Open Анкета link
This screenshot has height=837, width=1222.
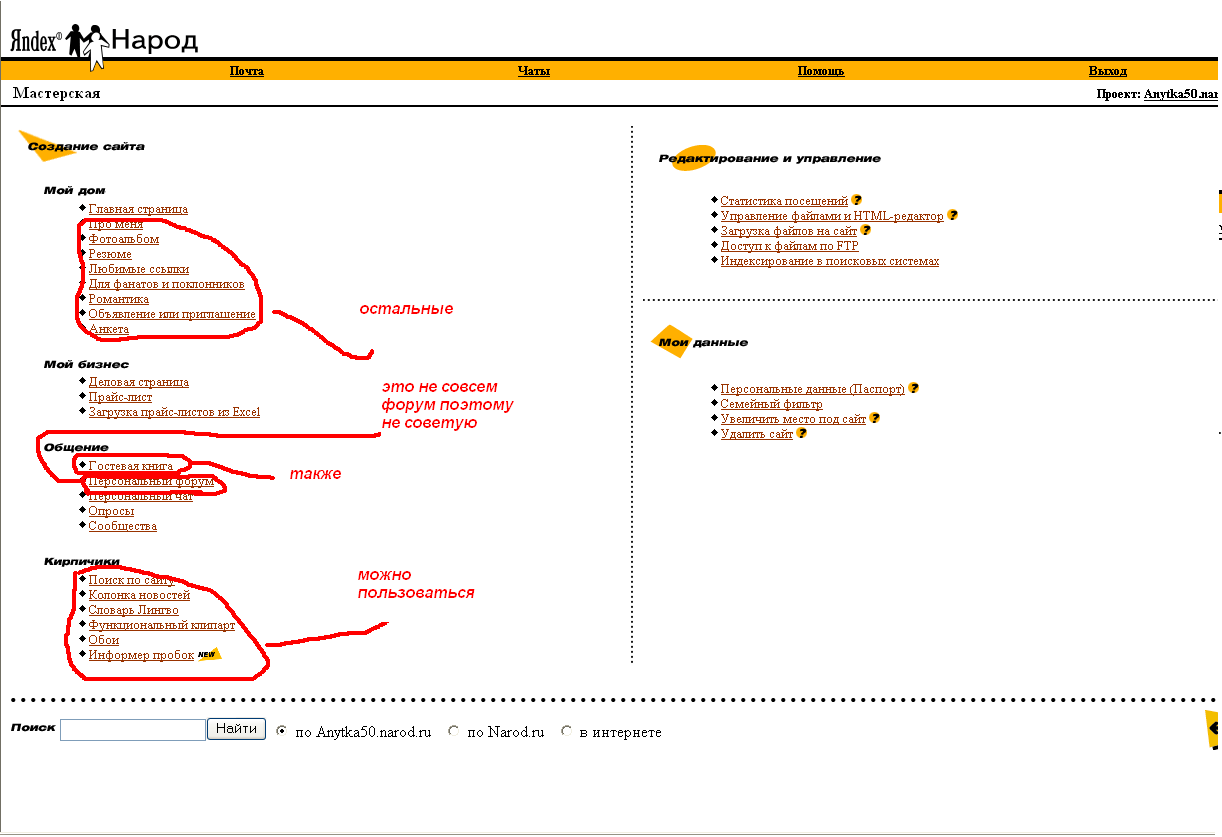point(109,329)
